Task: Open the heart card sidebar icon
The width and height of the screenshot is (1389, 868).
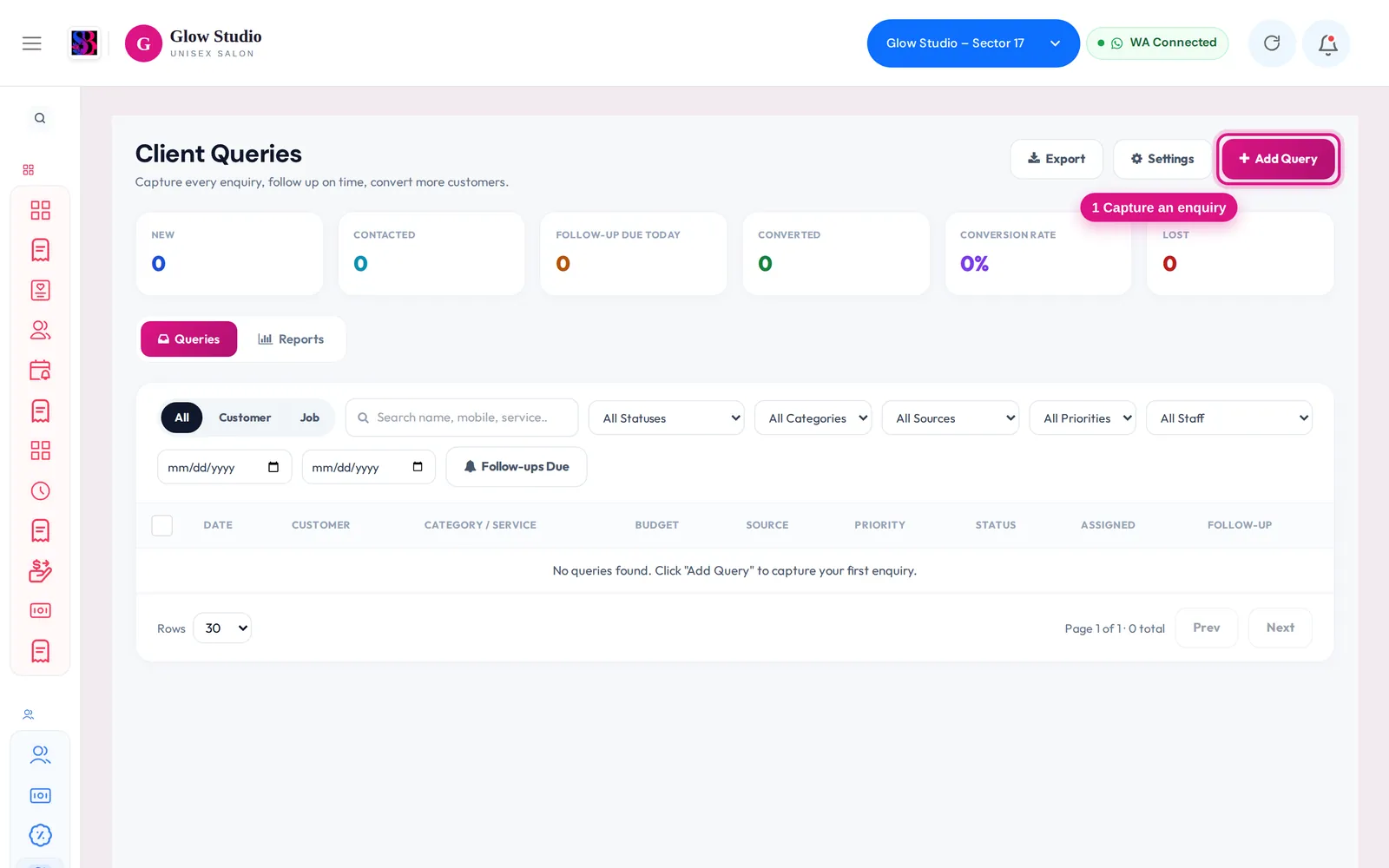Action: pyautogui.click(x=40, y=290)
